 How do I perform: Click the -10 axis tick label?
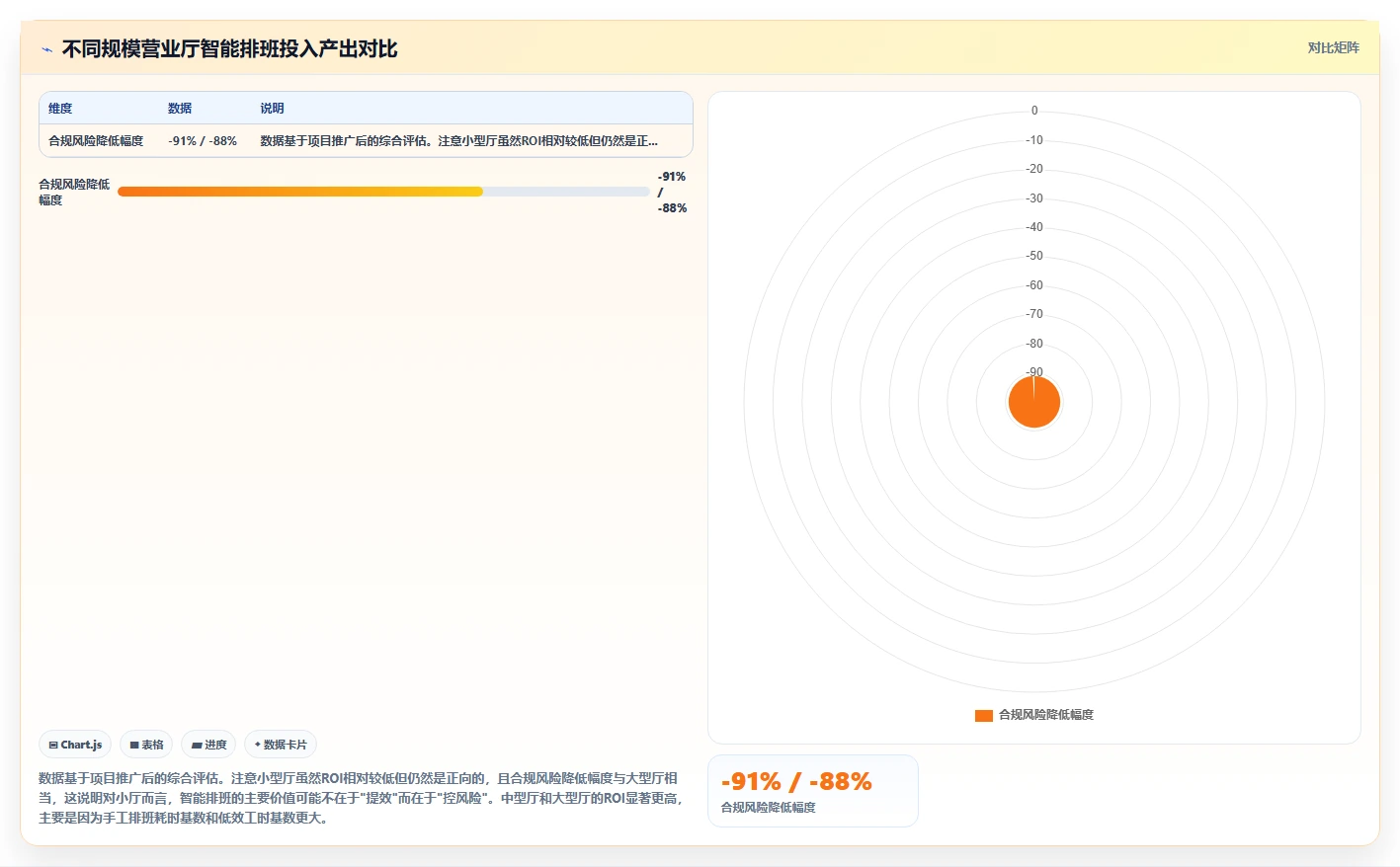tap(1034, 140)
